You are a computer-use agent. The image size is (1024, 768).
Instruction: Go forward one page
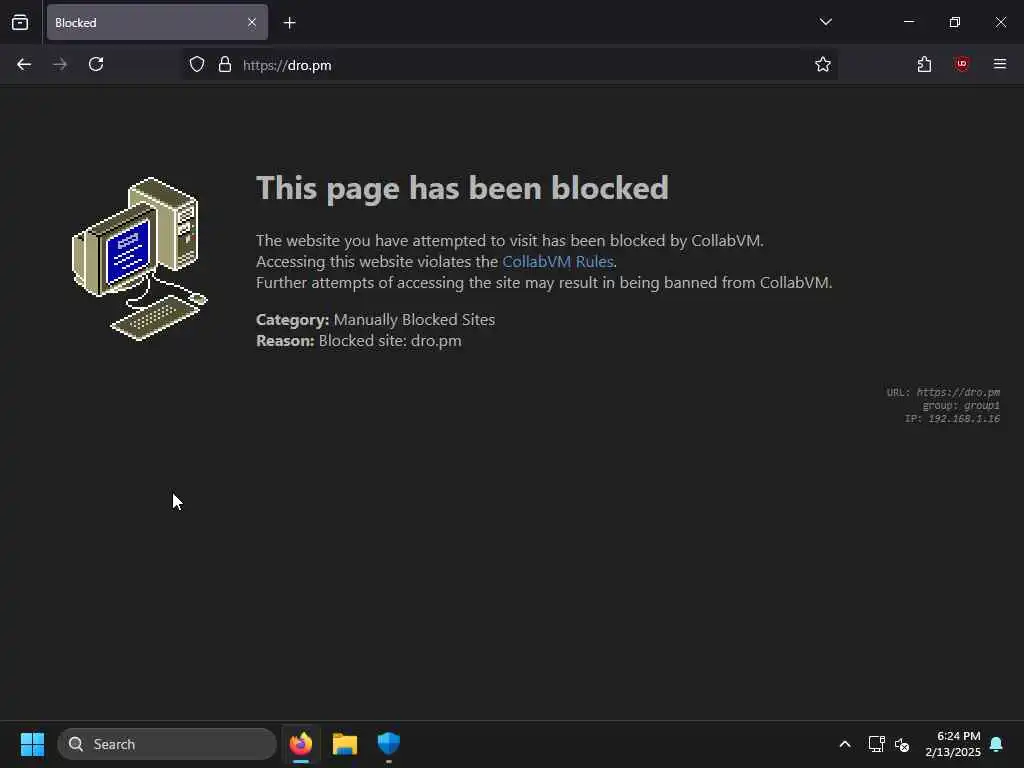pyautogui.click(x=60, y=65)
